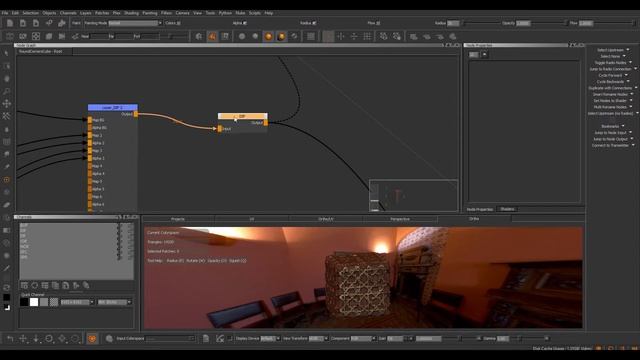
Task: Click Cycle Forward in the right palette
Action: pos(610,76)
